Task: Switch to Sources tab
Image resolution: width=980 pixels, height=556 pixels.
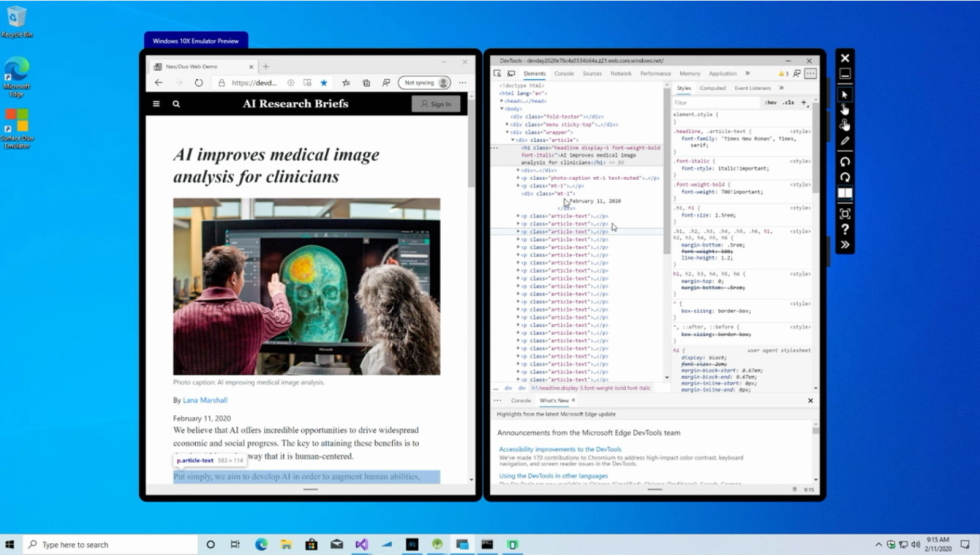Action: coord(592,74)
